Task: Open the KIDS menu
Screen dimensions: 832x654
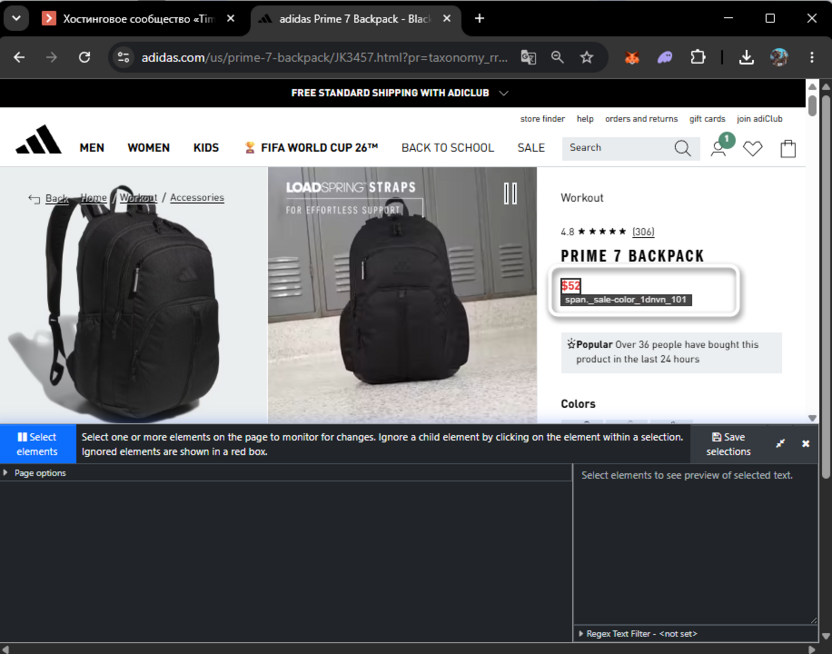Action: (206, 148)
